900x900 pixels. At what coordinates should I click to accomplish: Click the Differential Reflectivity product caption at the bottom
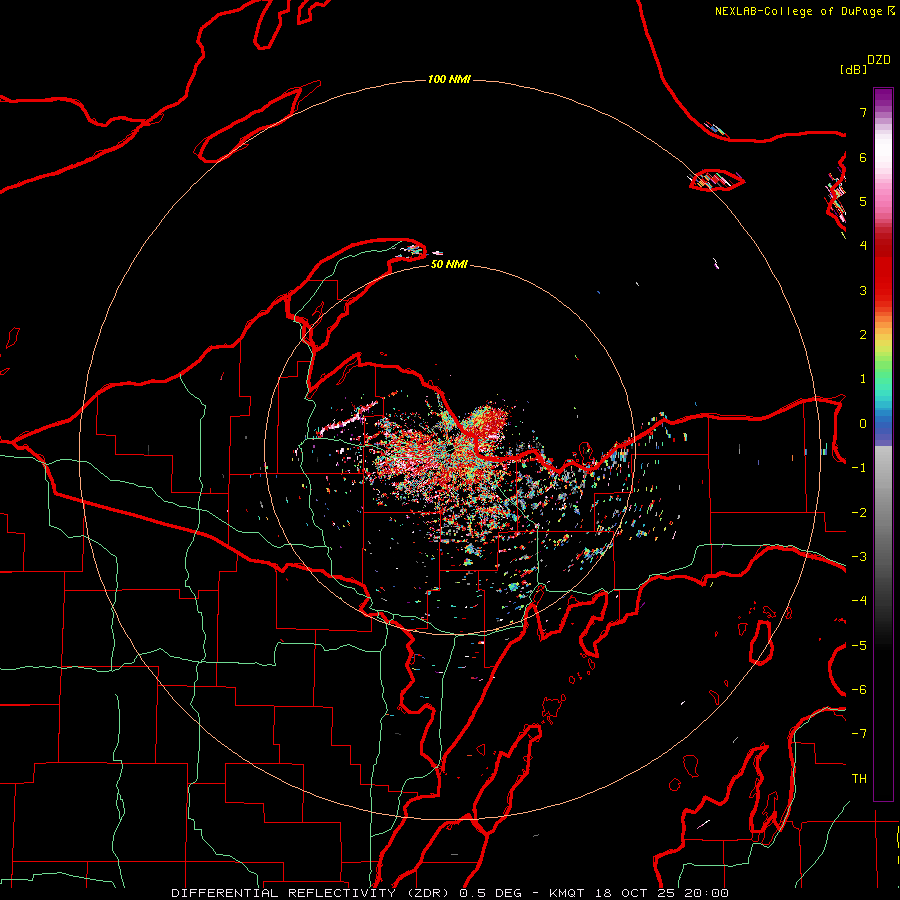(x=450, y=893)
